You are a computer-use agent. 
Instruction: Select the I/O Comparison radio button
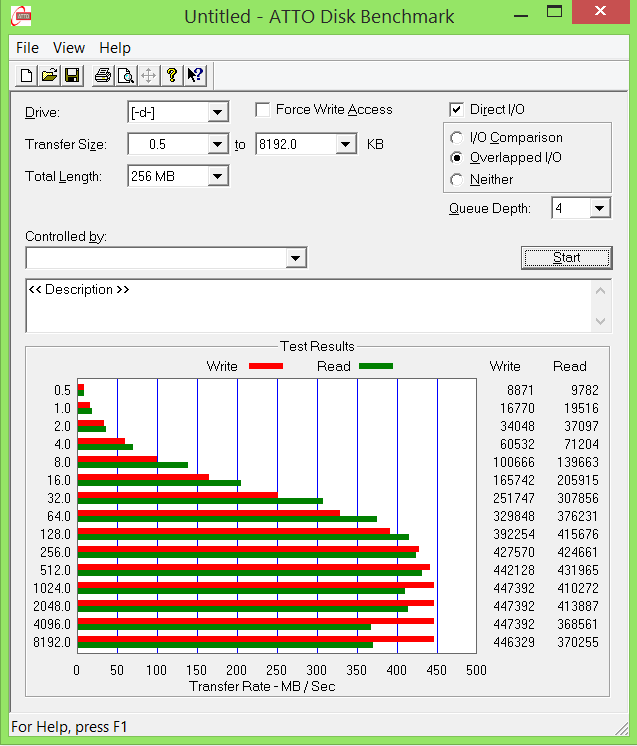[457, 138]
